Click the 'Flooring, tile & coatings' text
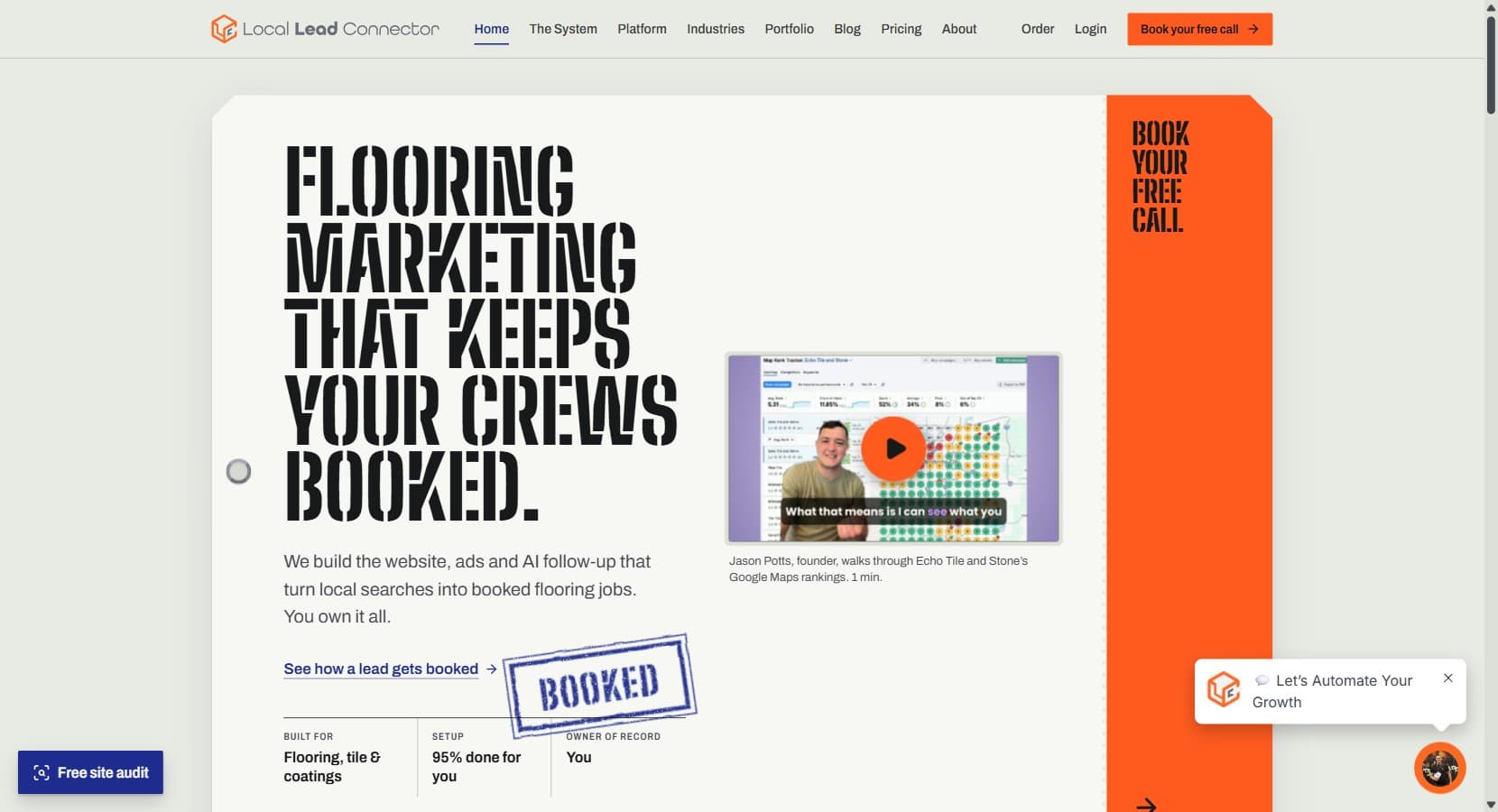 pyautogui.click(x=332, y=767)
